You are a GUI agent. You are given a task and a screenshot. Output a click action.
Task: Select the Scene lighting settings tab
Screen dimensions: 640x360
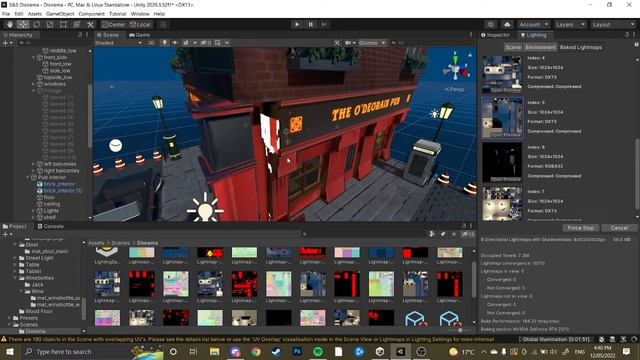coord(513,47)
